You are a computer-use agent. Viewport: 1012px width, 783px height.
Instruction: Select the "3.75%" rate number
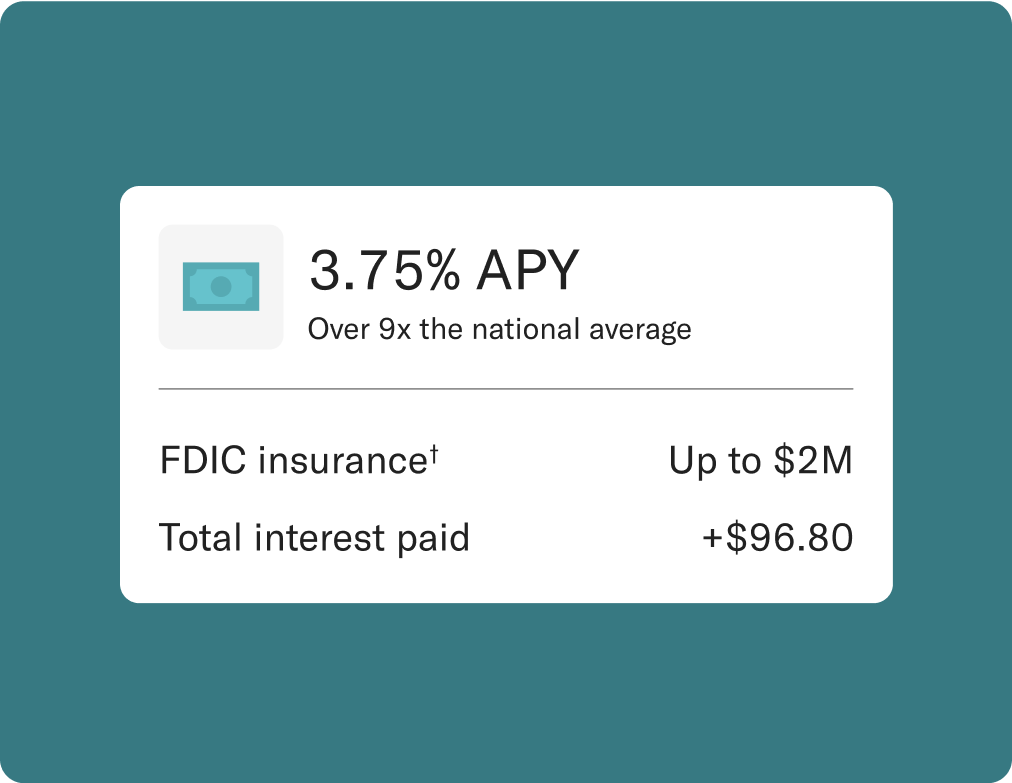coord(385,270)
